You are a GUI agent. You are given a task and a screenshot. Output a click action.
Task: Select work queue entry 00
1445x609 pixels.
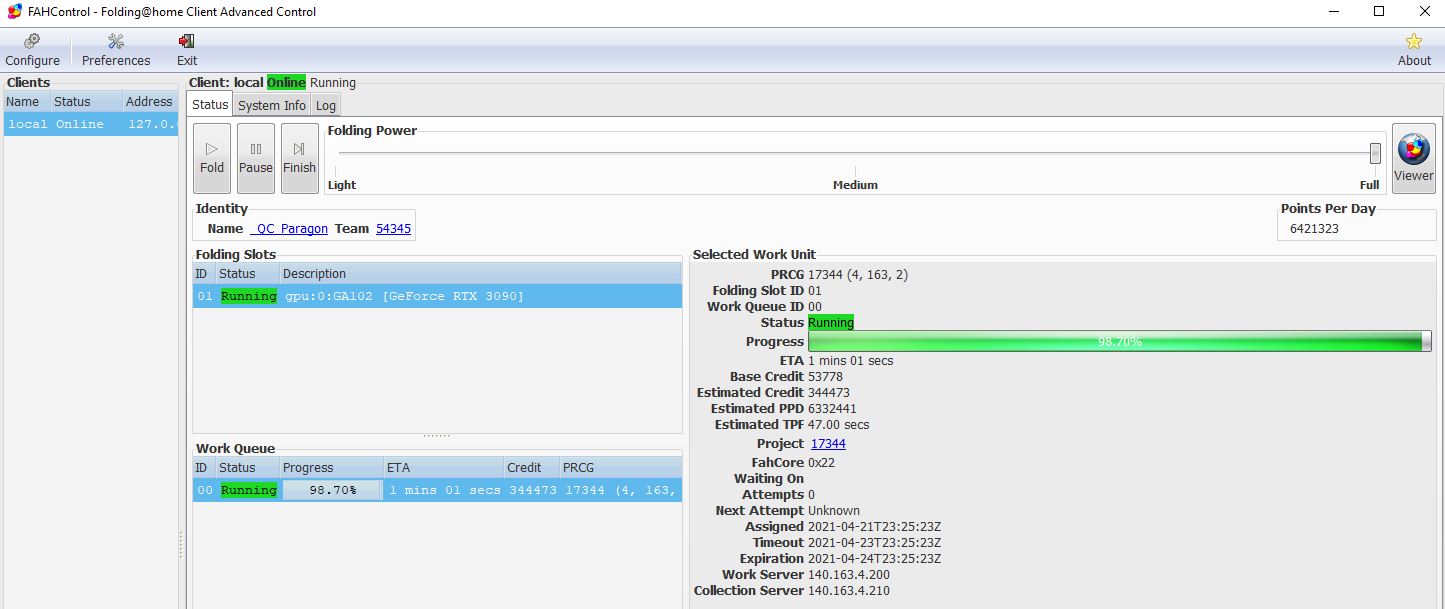(x=437, y=490)
